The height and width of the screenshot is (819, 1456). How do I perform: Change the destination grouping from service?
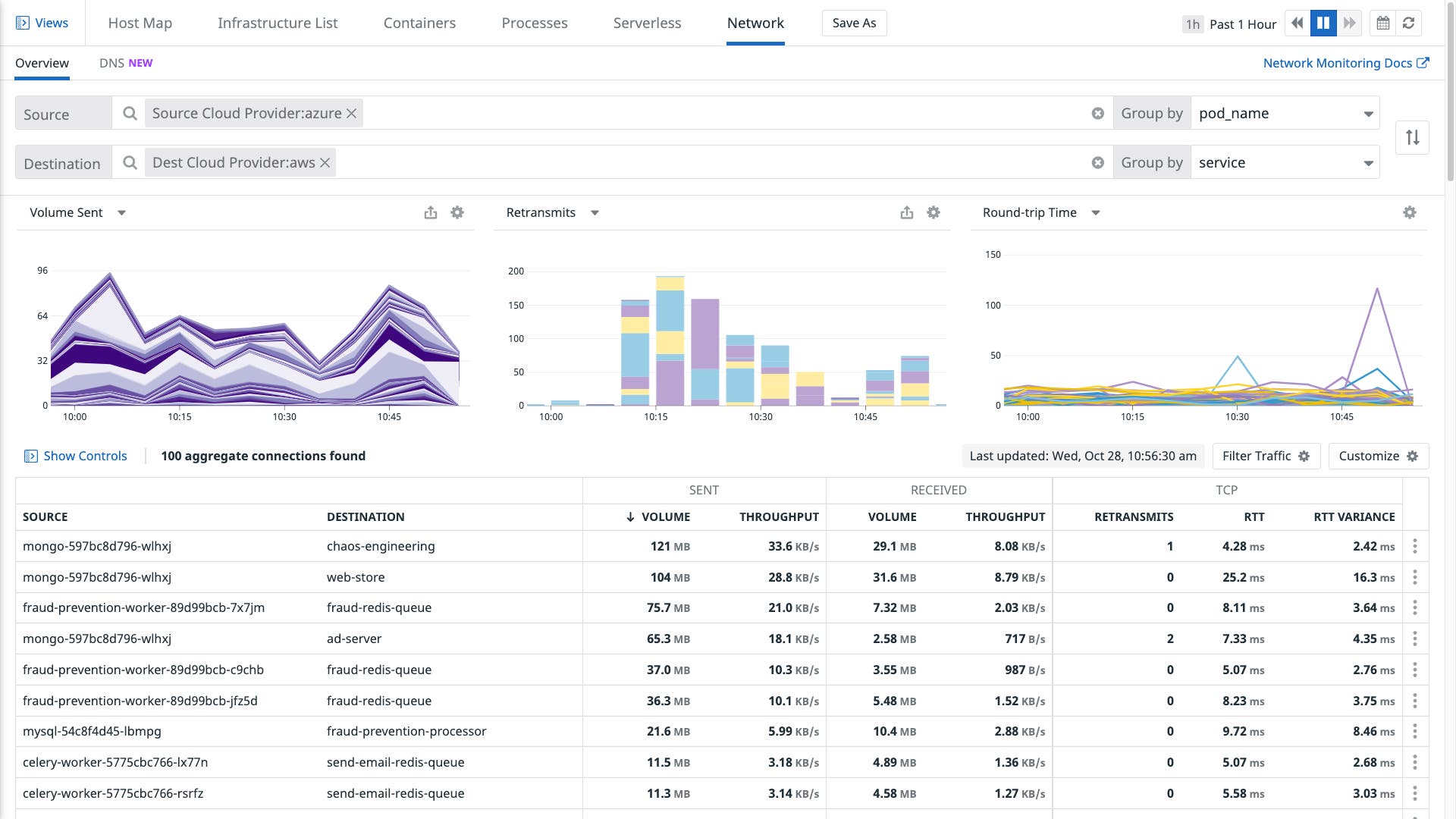(1285, 162)
